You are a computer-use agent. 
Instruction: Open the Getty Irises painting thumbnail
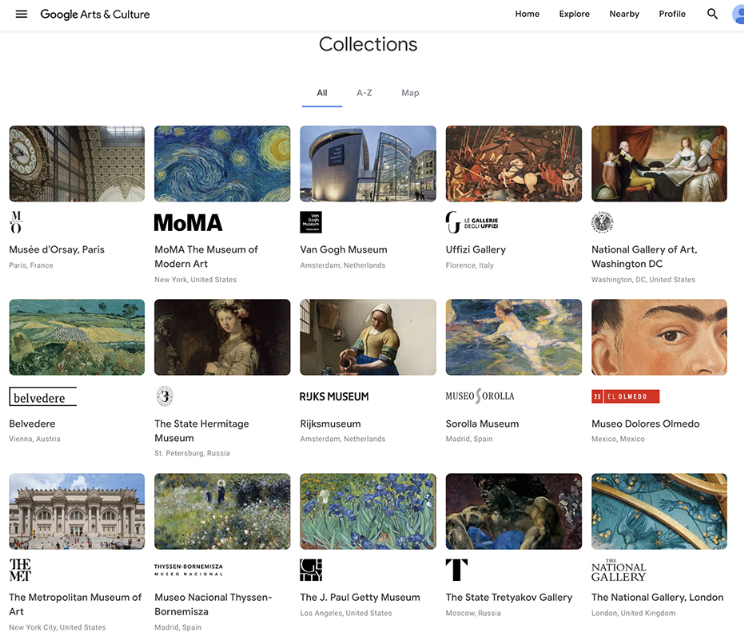(x=368, y=512)
